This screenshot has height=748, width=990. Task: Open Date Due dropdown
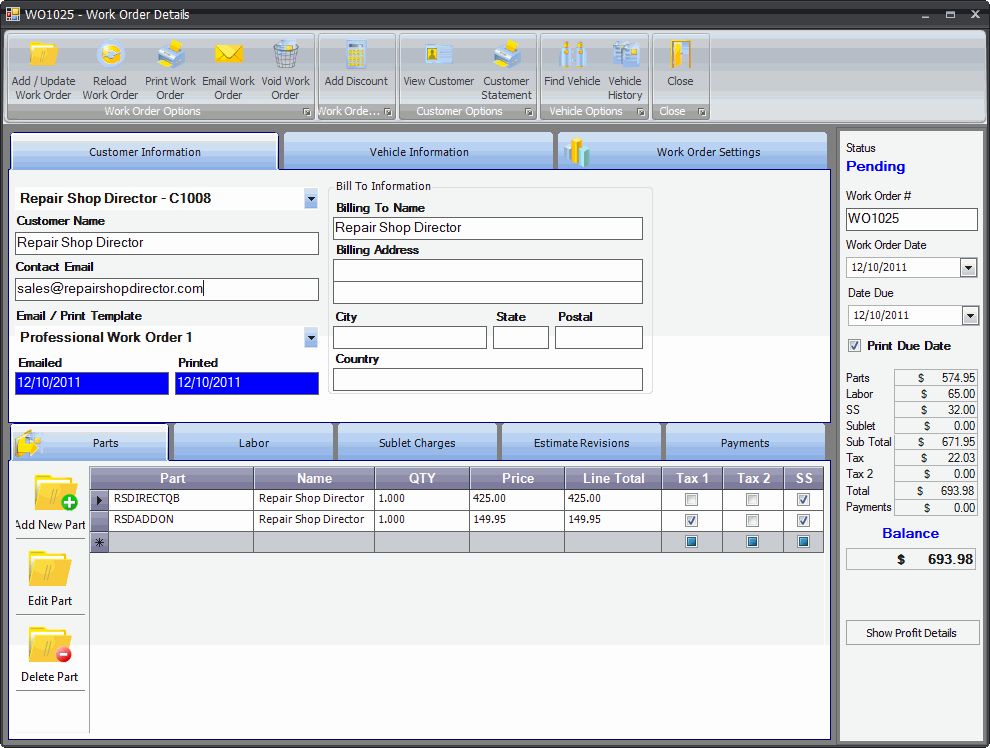970,316
